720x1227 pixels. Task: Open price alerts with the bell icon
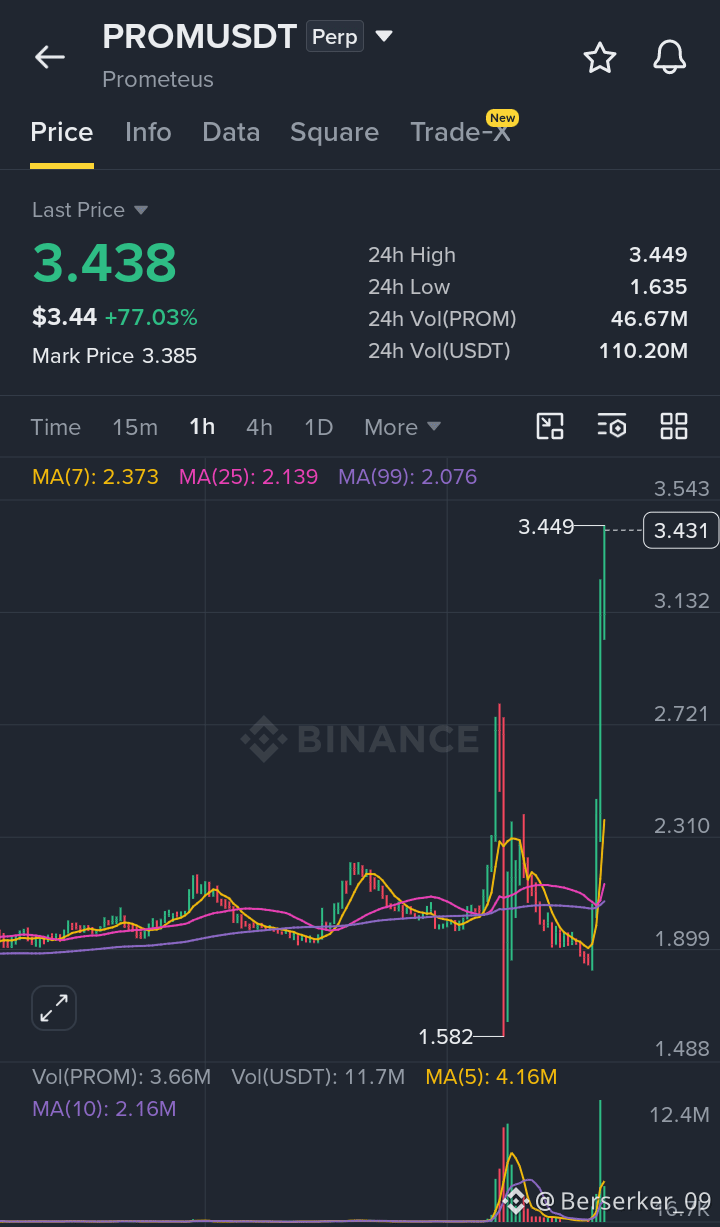[x=670, y=57]
